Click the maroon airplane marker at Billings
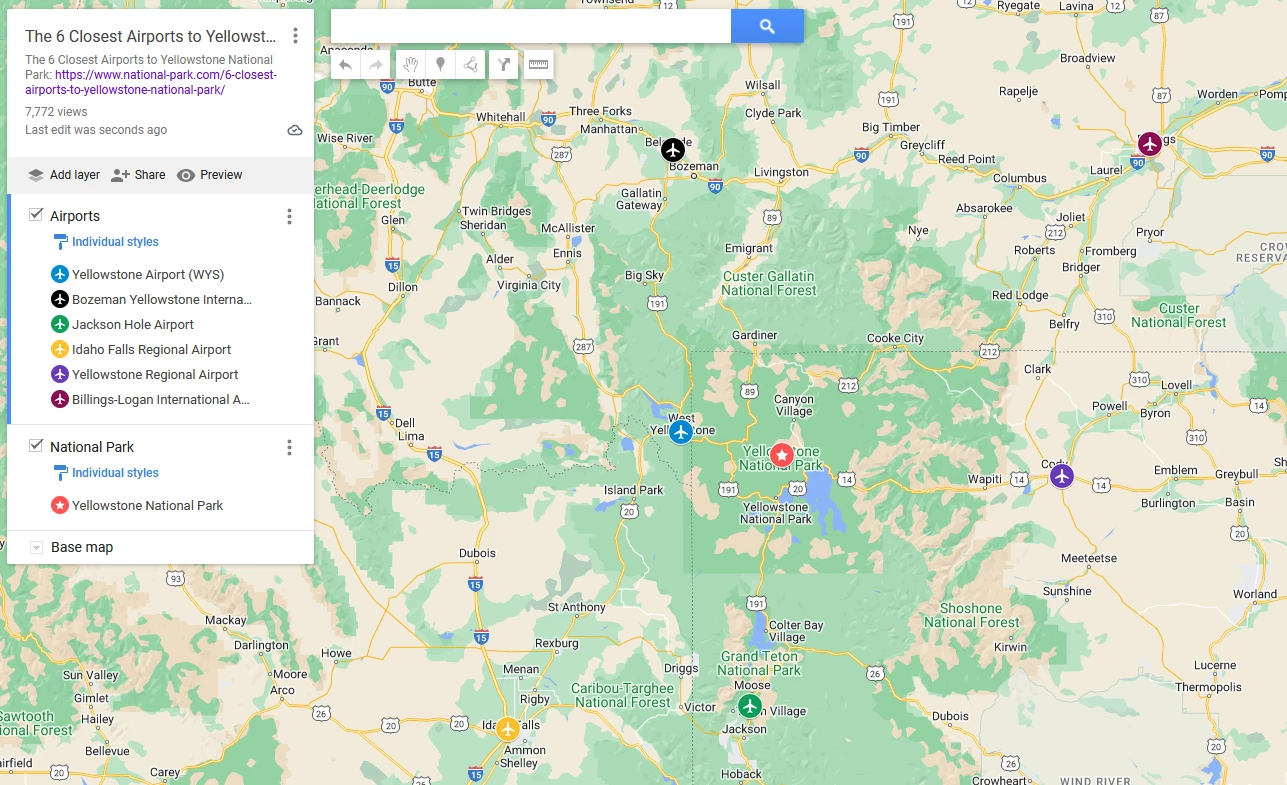 (1150, 144)
